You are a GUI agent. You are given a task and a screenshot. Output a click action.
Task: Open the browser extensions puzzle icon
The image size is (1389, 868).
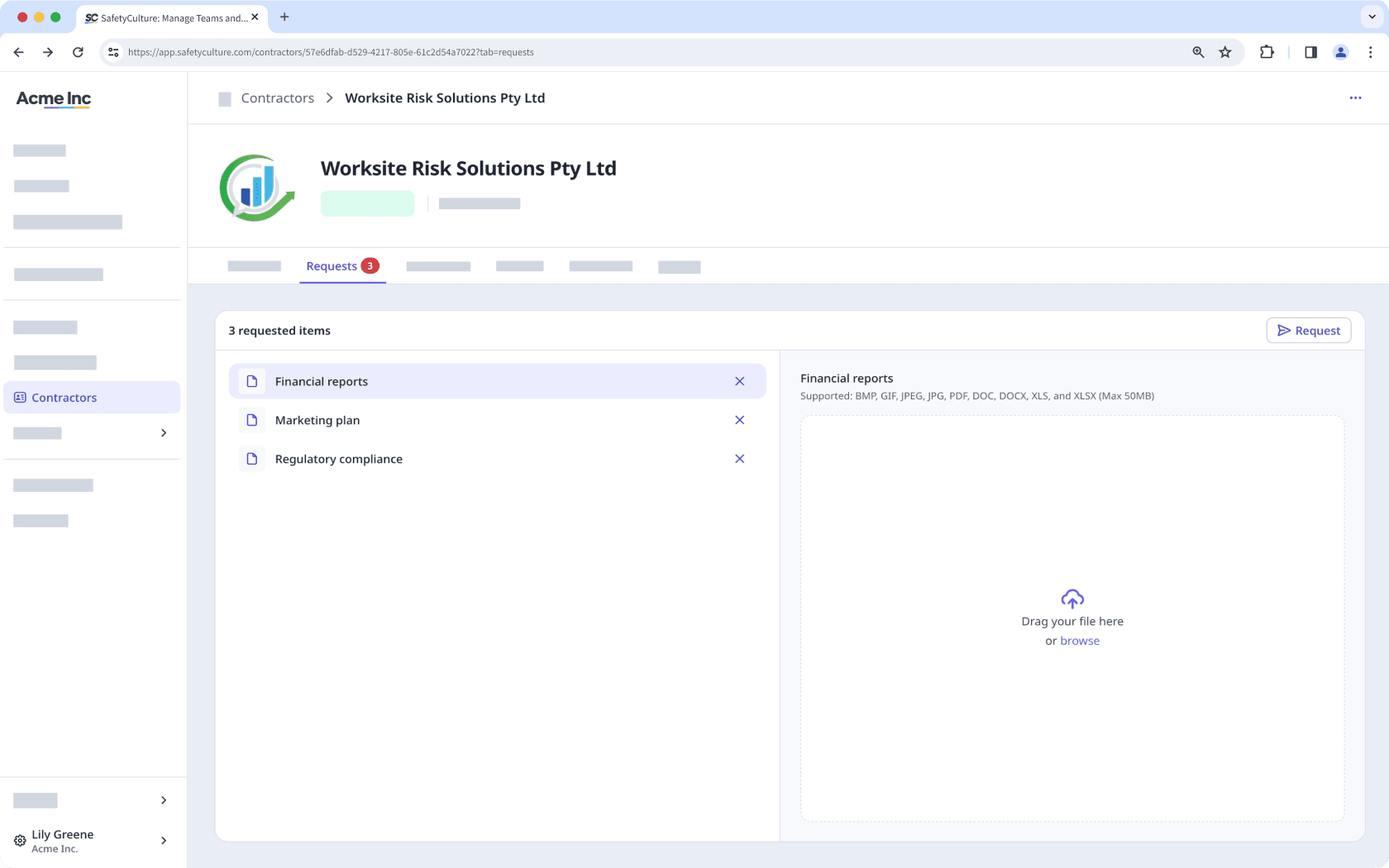click(x=1267, y=52)
